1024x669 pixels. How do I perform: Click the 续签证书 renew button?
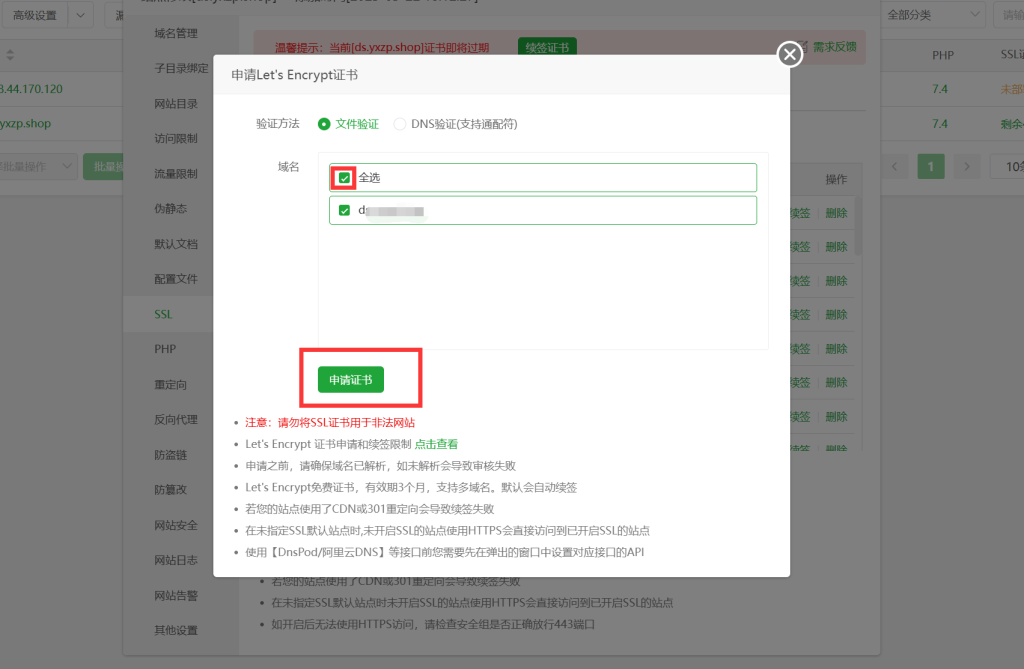pyautogui.click(x=546, y=46)
